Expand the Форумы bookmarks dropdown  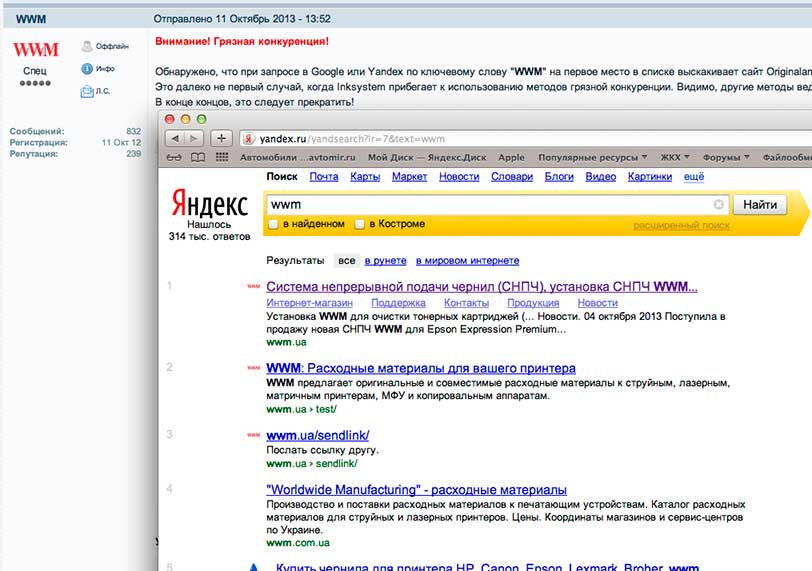[x=726, y=157]
